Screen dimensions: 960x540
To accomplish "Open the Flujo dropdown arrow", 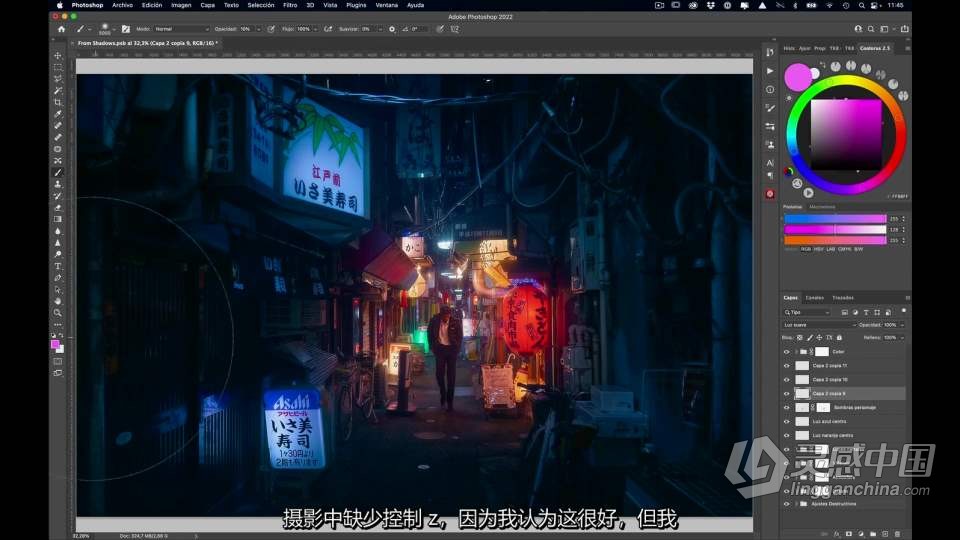I will point(315,29).
